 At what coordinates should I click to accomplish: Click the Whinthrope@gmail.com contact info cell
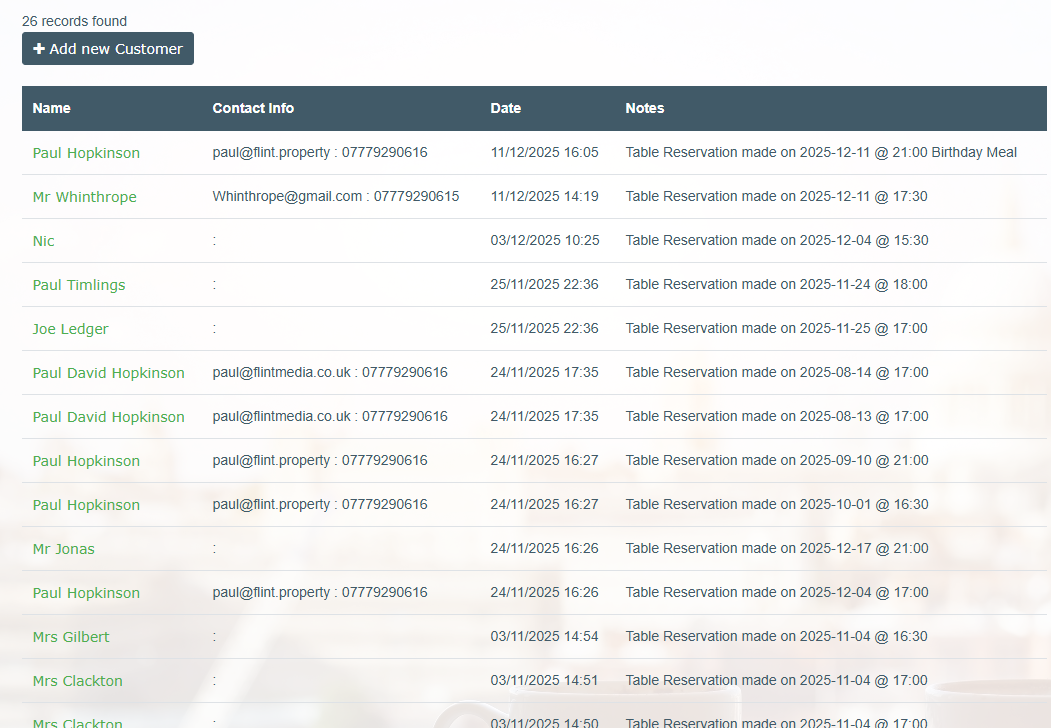click(x=335, y=197)
